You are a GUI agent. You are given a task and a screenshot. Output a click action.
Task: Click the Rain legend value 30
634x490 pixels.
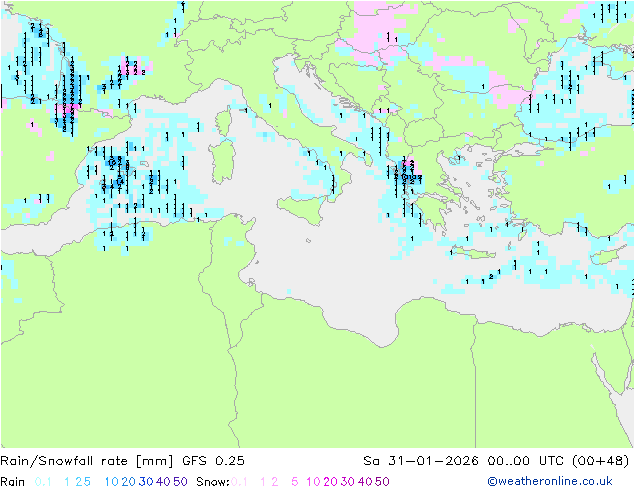(x=146, y=482)
